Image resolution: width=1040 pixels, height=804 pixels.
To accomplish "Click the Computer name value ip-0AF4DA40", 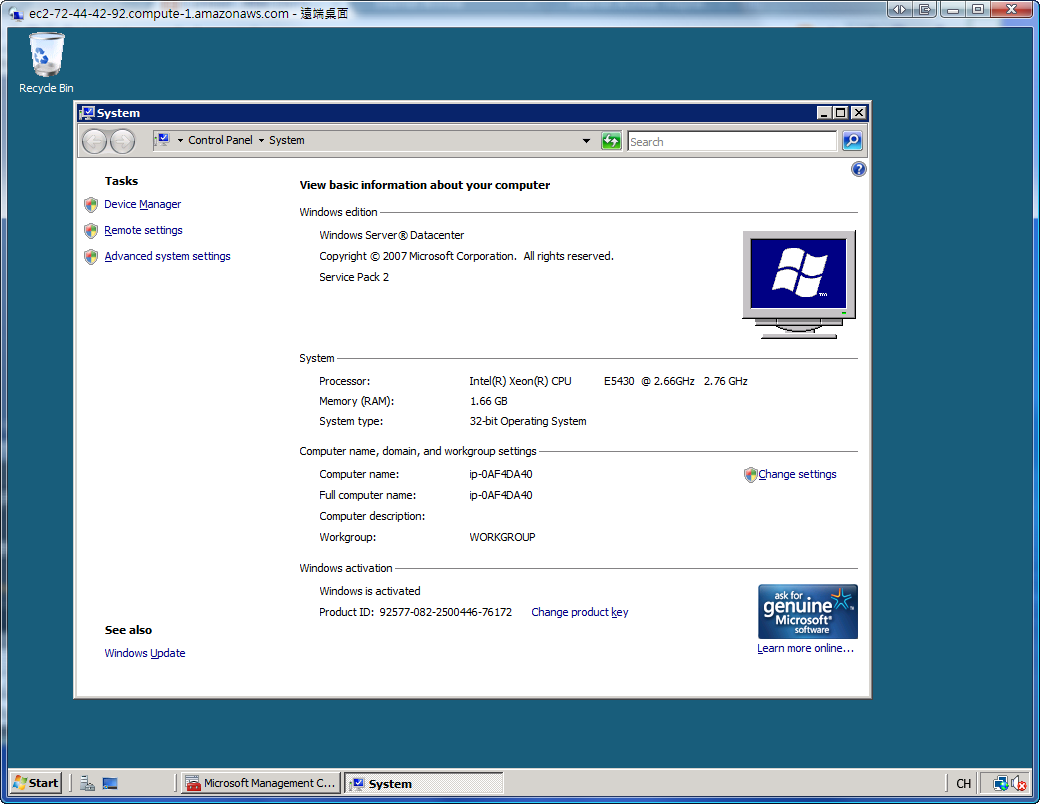I will pyautogui.click(x=501, y=474).
